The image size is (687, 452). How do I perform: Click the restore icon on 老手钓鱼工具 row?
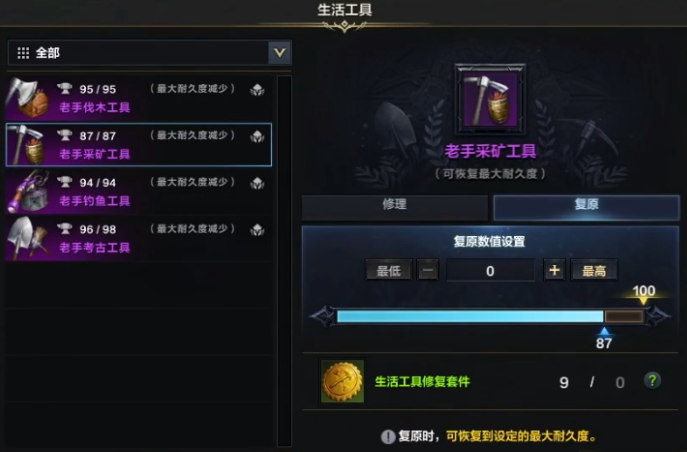(257, 183)
